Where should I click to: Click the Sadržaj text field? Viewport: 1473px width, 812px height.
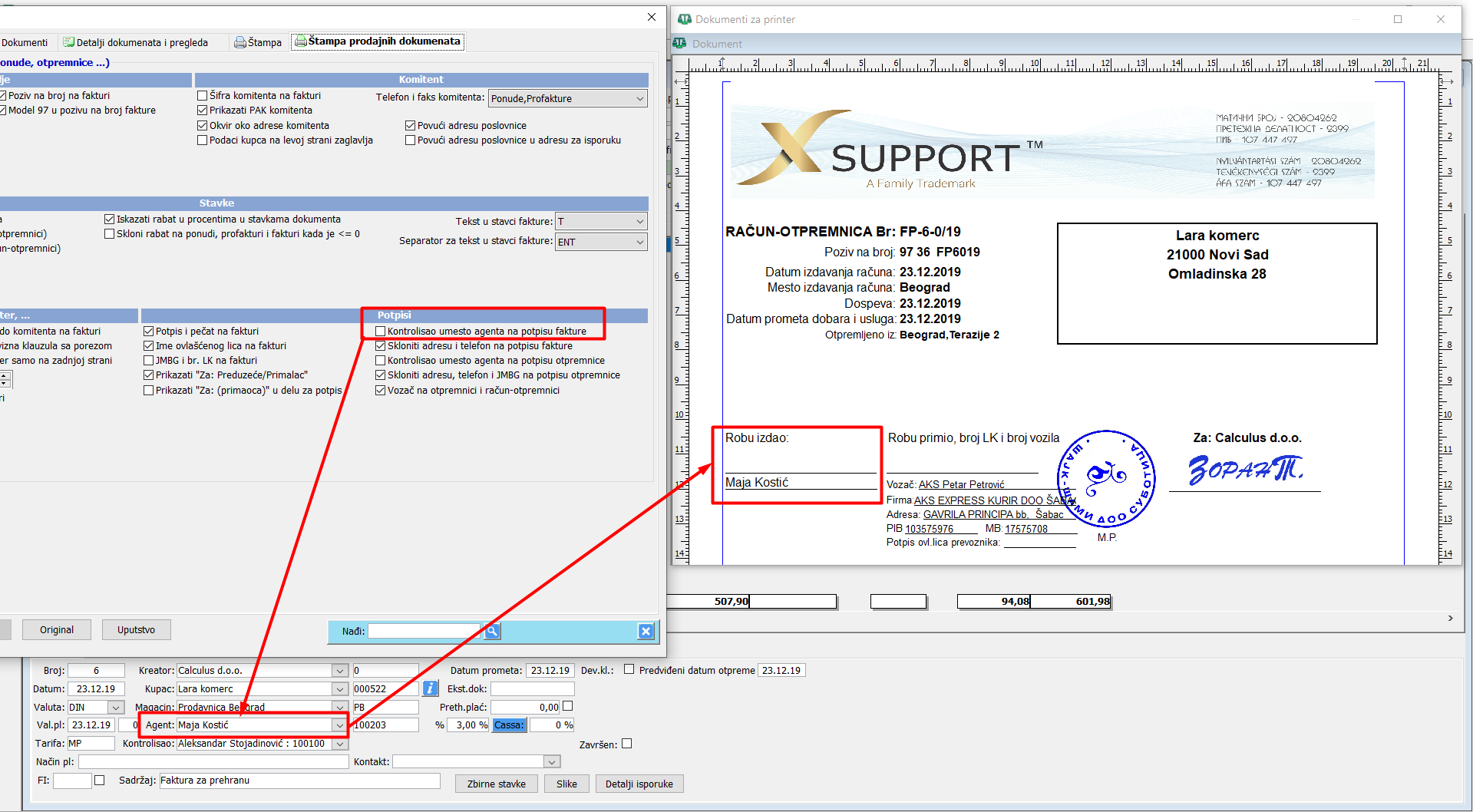point(299,781)
